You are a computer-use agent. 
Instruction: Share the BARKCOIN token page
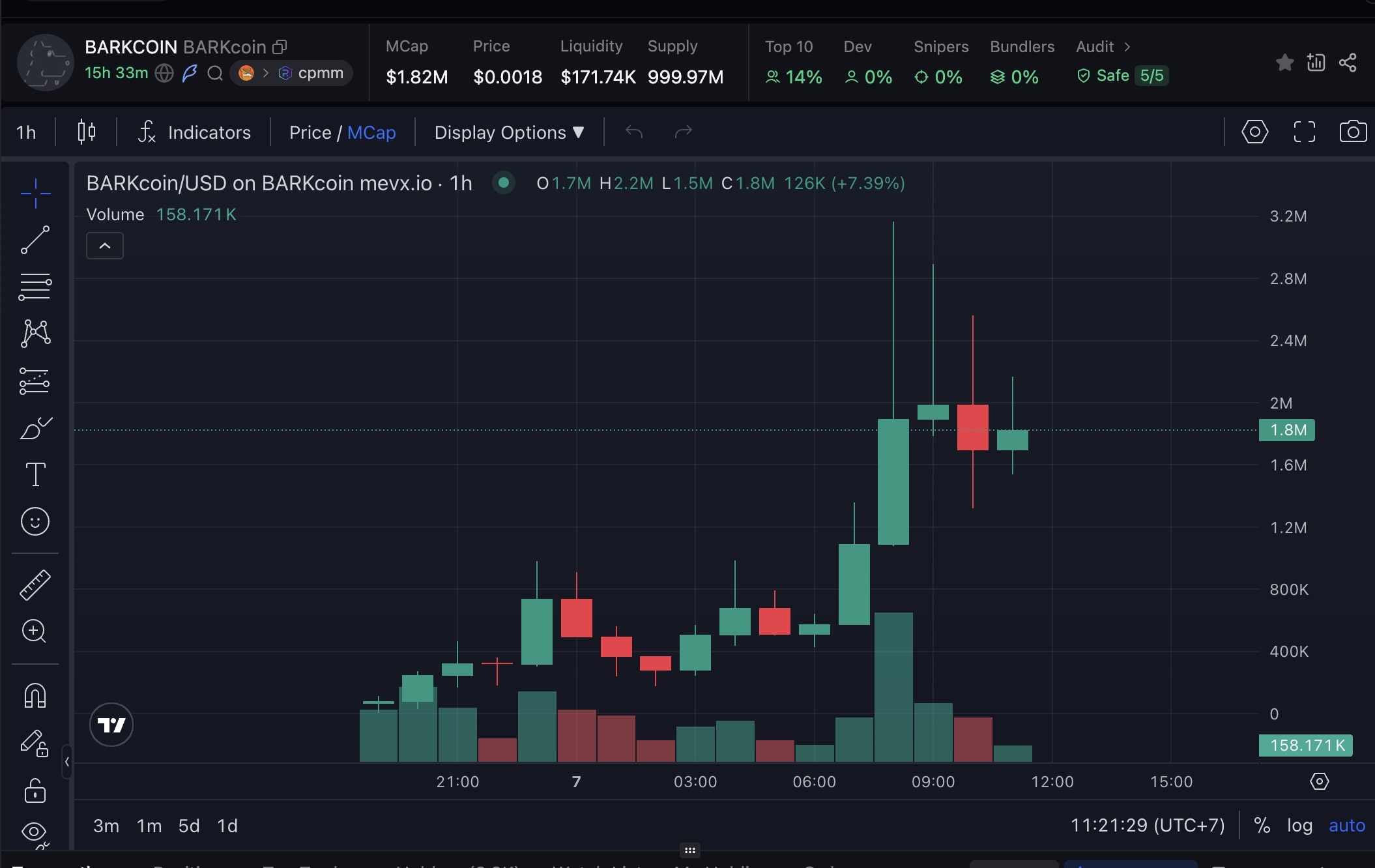coord(1348,63)
